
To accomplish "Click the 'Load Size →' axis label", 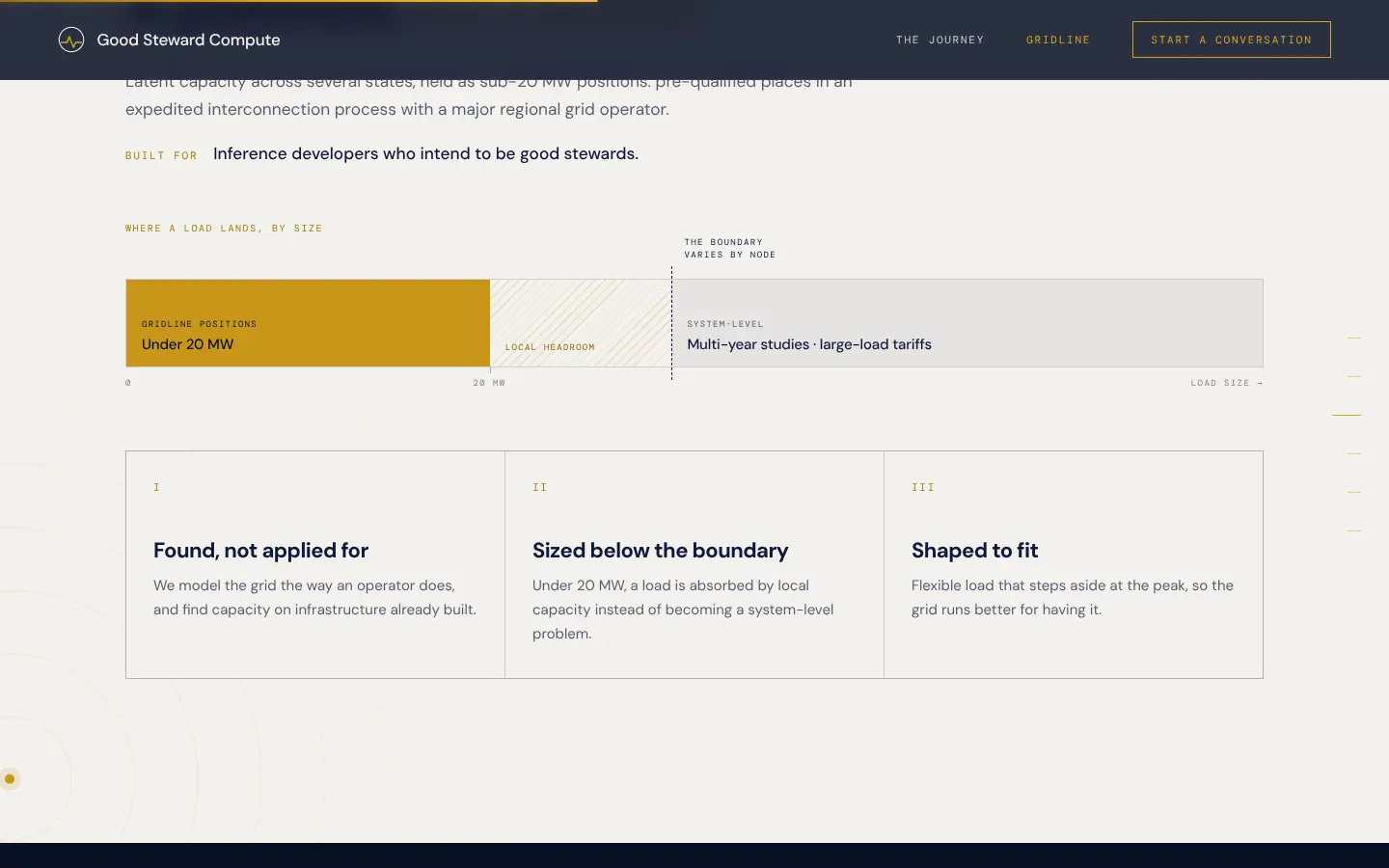I will [x=1226, y=383].
